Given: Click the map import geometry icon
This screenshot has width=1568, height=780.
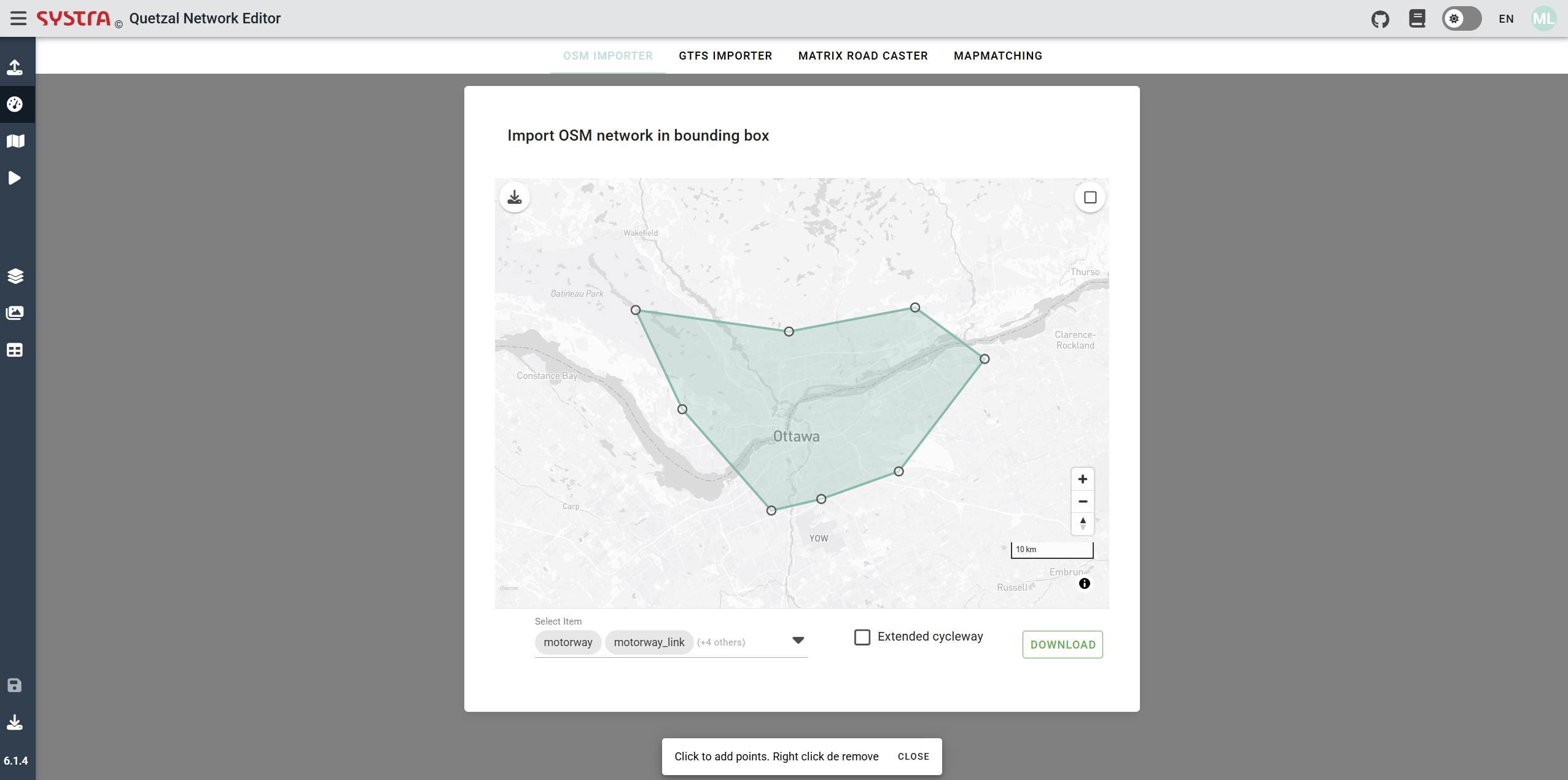Looking at the screenshot, I should (515, 197).
